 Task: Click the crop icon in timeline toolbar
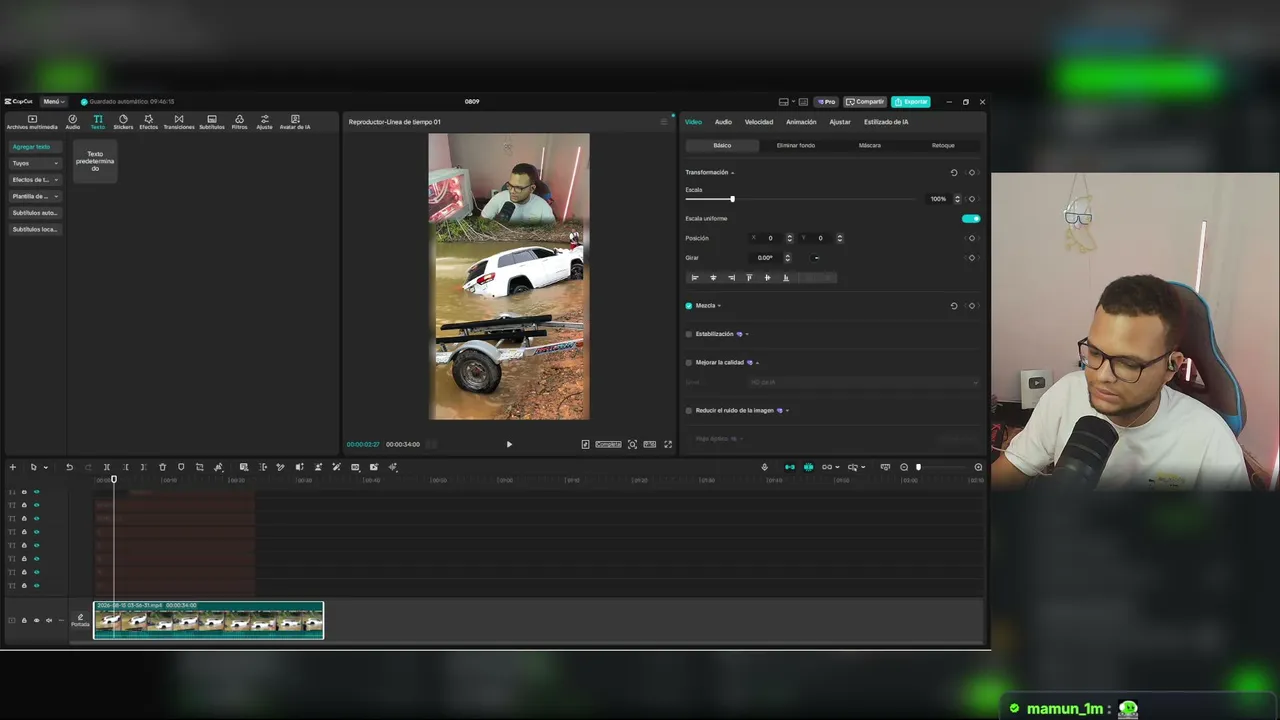click(199, 467)
